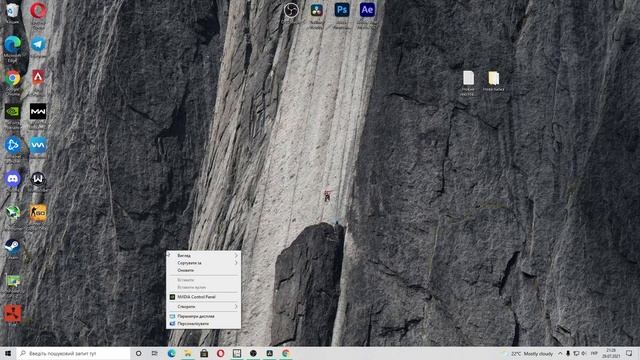This screenshot has height=360, width=640.
Task: Open Параметри дисплея (Display settings) entry
Action: pyautogui.click(x=203, y=316)
